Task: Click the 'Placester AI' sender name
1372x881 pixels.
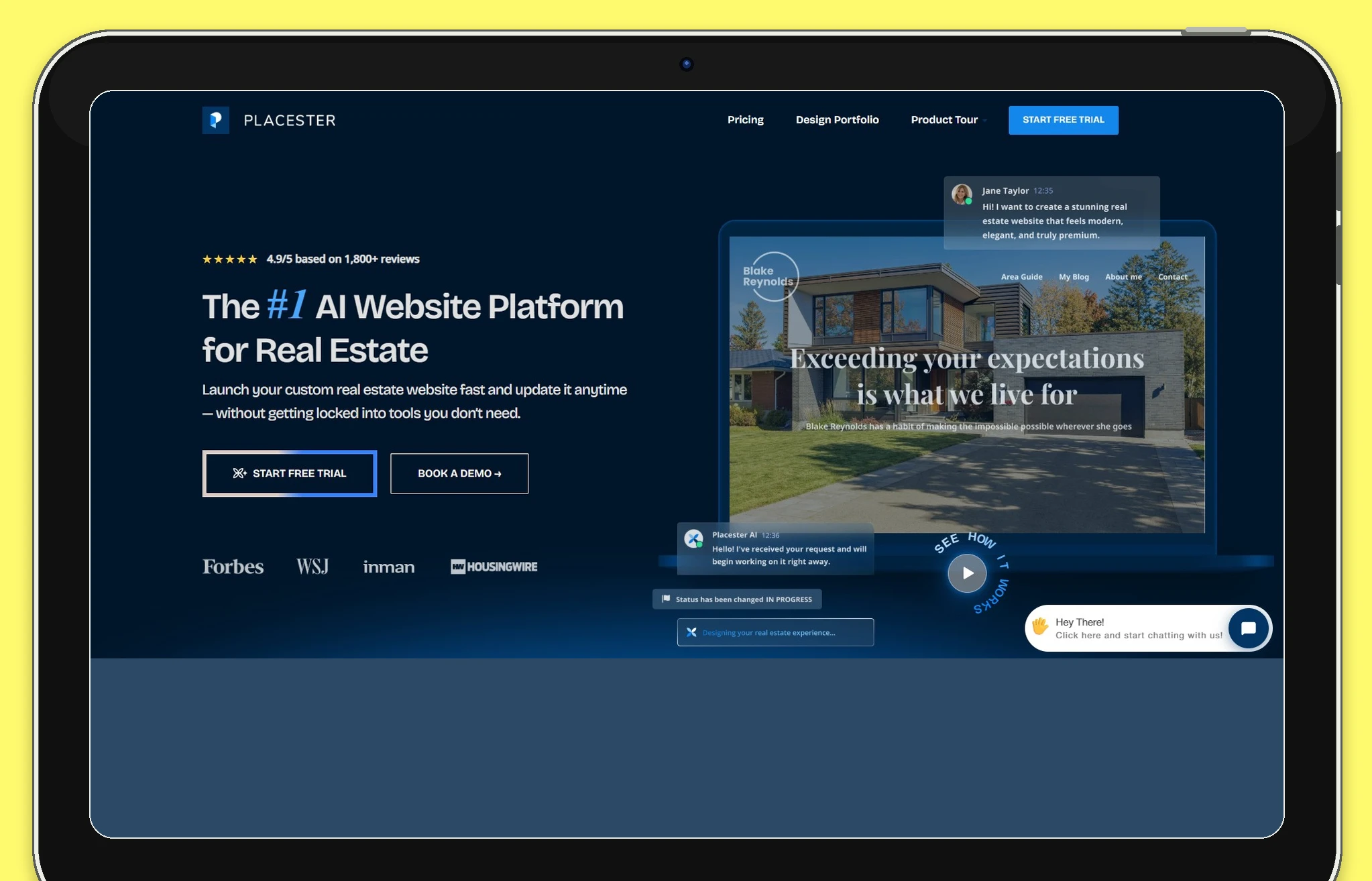Action: click(x=734, y=535)
